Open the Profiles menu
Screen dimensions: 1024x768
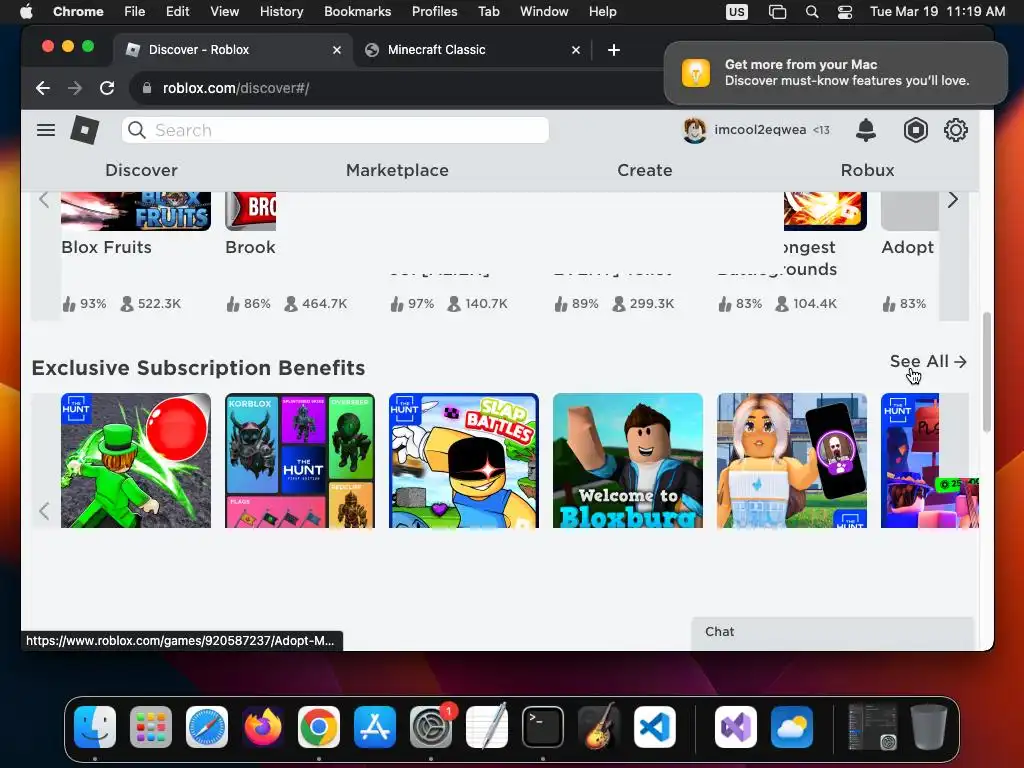(434, 12)
